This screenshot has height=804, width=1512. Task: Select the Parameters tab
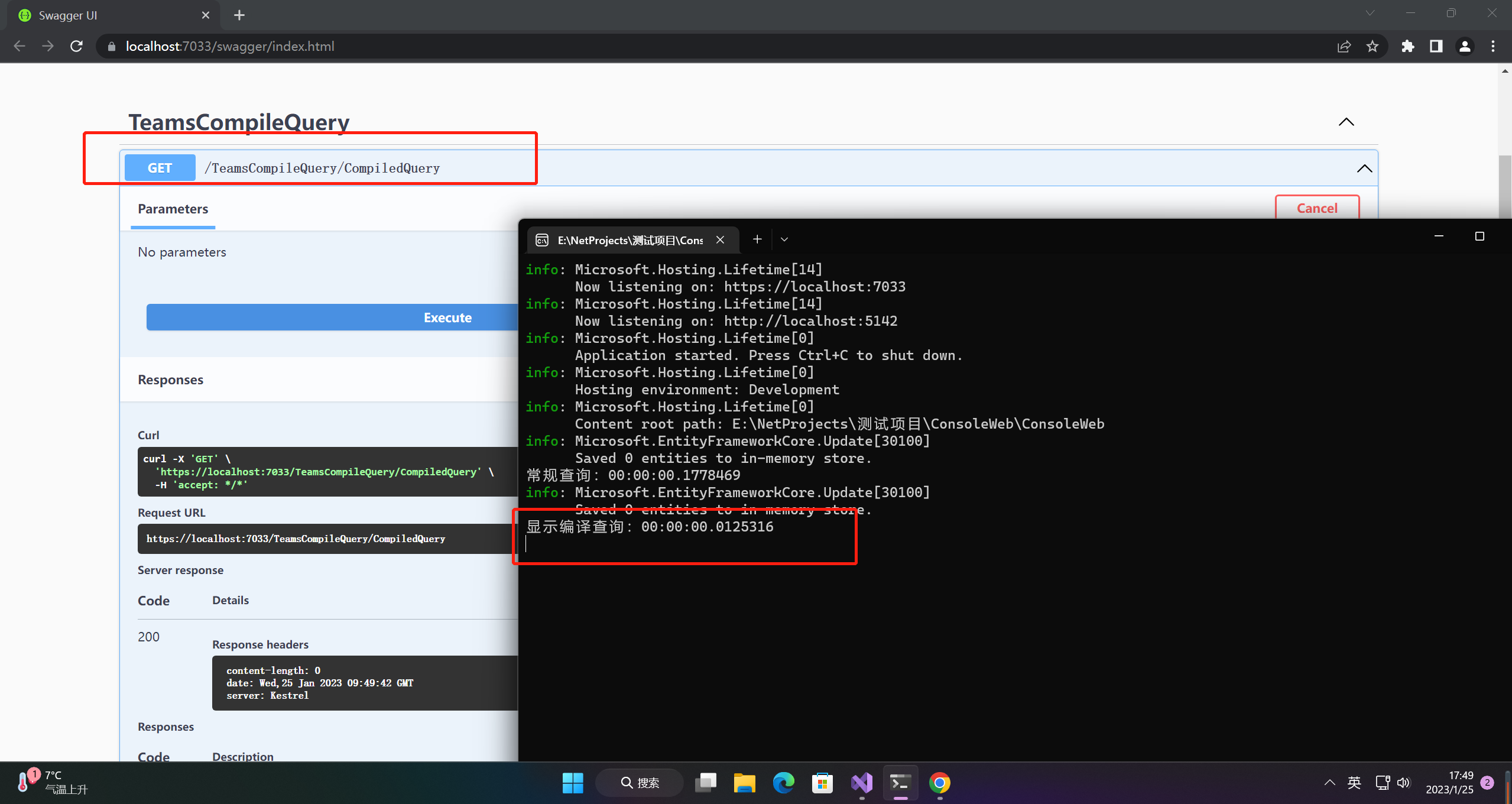[173, 209]
